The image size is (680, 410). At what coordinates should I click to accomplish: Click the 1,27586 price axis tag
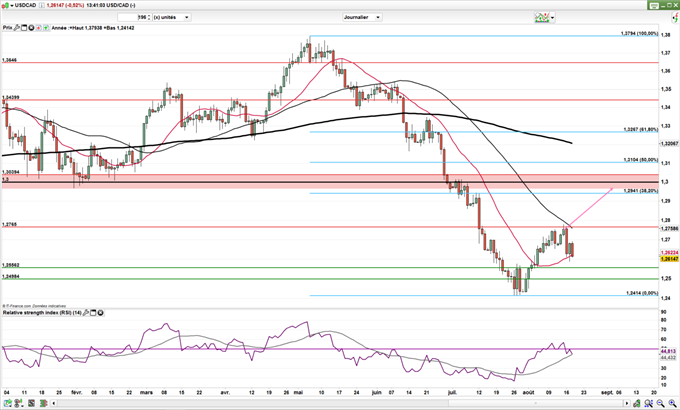tap(669, 228)
